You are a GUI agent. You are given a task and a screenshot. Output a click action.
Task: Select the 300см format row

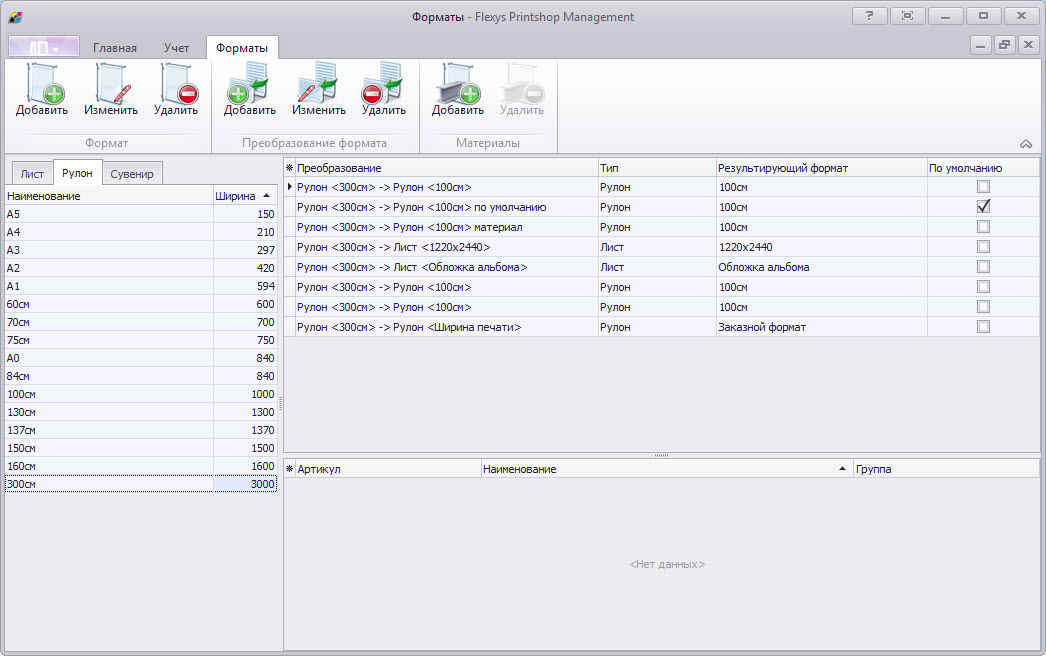[x=141, y=484]
